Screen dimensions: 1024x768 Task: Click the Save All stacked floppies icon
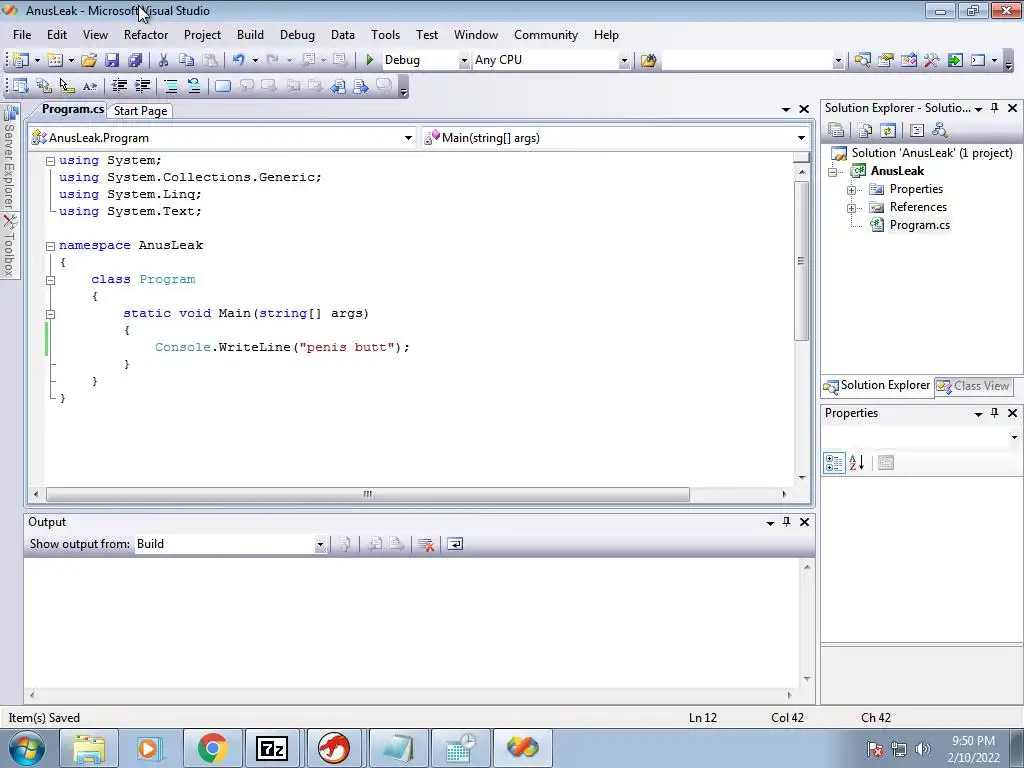[135, 60]
